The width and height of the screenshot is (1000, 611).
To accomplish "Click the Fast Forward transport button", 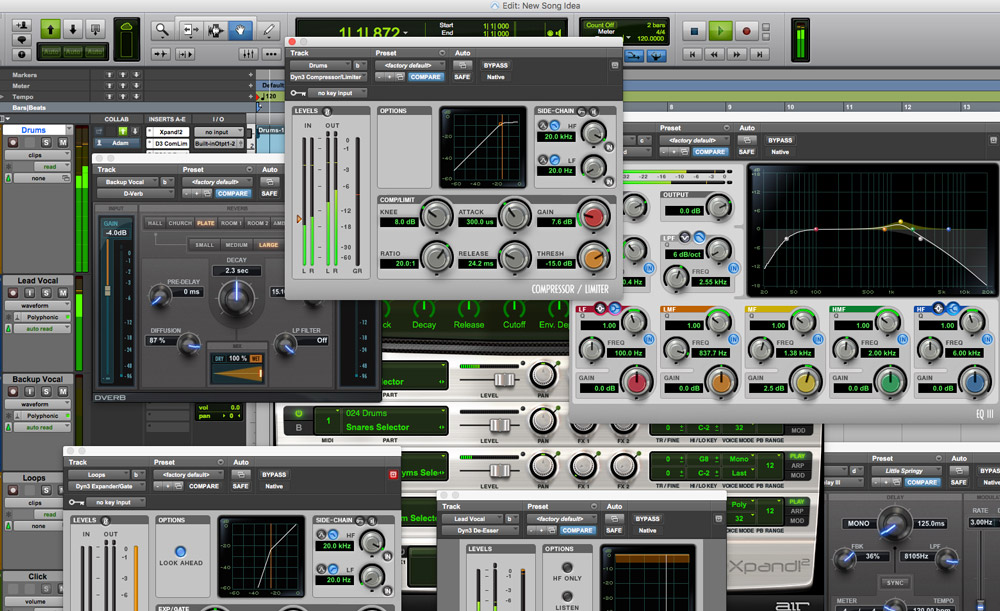I will [x=737, y=55].
